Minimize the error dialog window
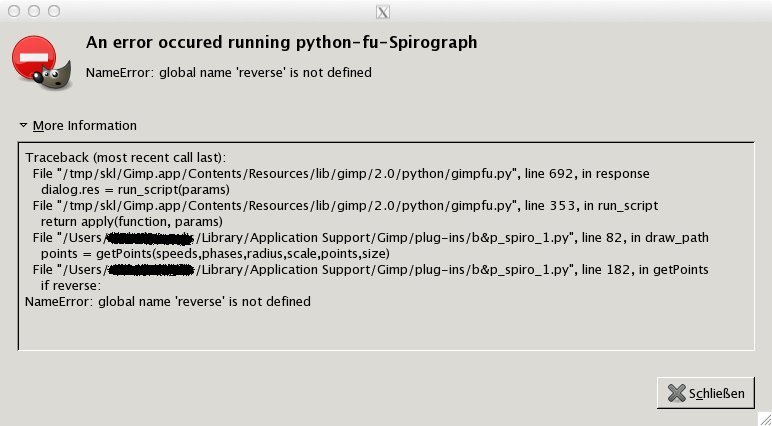 [33, 11]
